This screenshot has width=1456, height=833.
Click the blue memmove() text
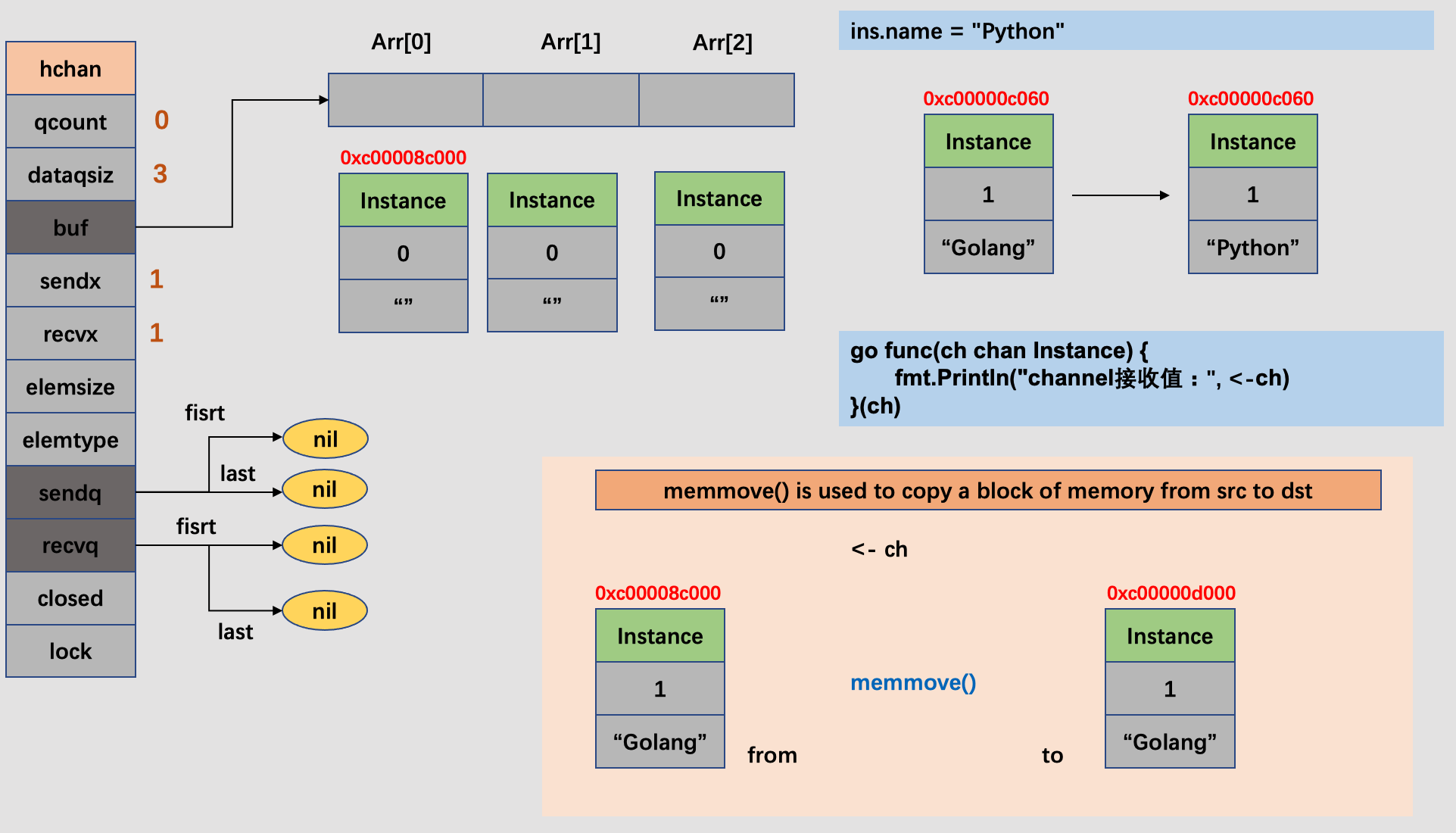(x=913, y=683)
